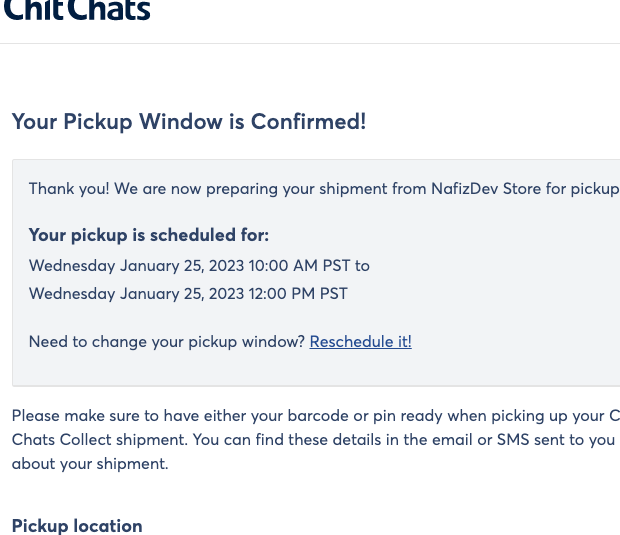Click the 12:00 PM PST end time
Screen dimensions: 620x535
(298, 293)
